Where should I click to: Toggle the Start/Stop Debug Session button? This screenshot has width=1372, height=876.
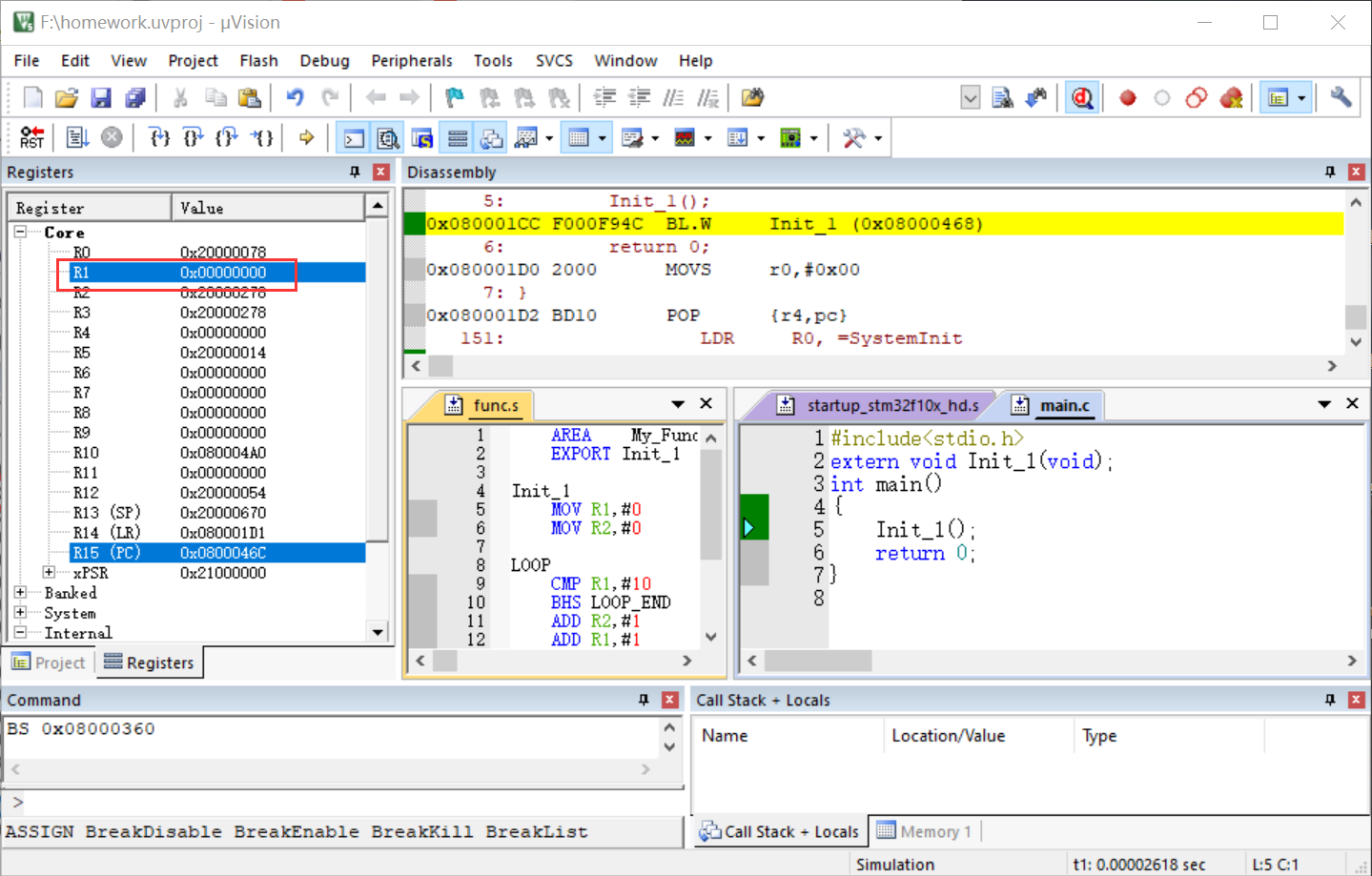click(x=1082, y=97)
